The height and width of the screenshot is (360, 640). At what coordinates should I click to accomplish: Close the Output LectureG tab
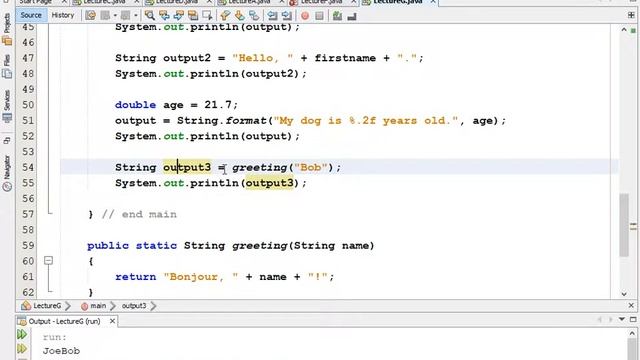click(112, 322)
